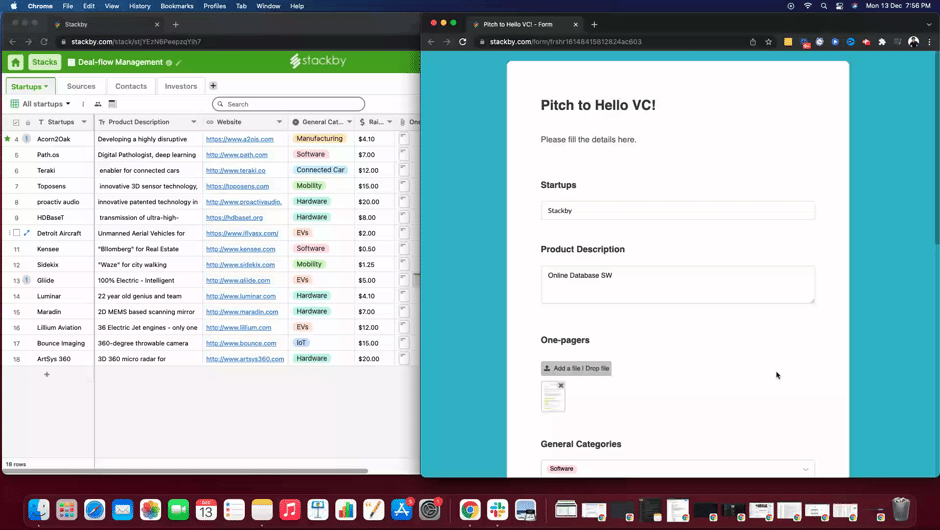Switch to the Sources table tab

click(81, 86)
